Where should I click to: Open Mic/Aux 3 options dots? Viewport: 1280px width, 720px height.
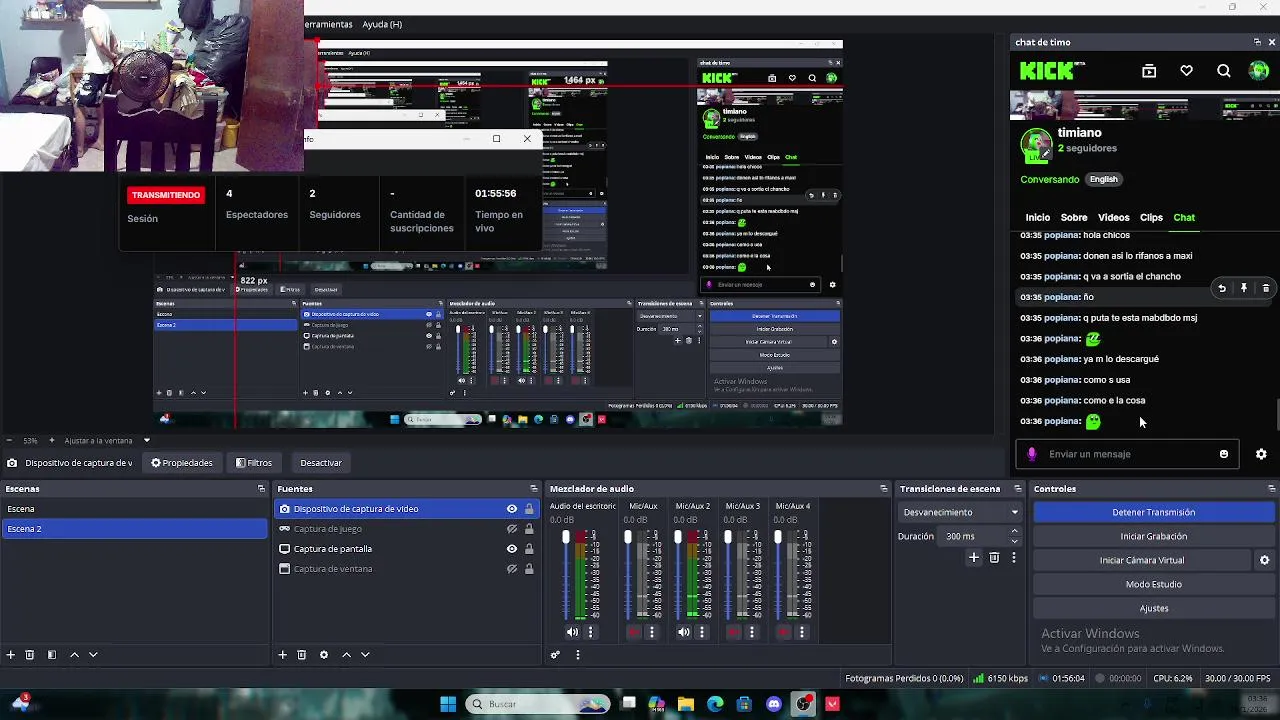[752, 632]
